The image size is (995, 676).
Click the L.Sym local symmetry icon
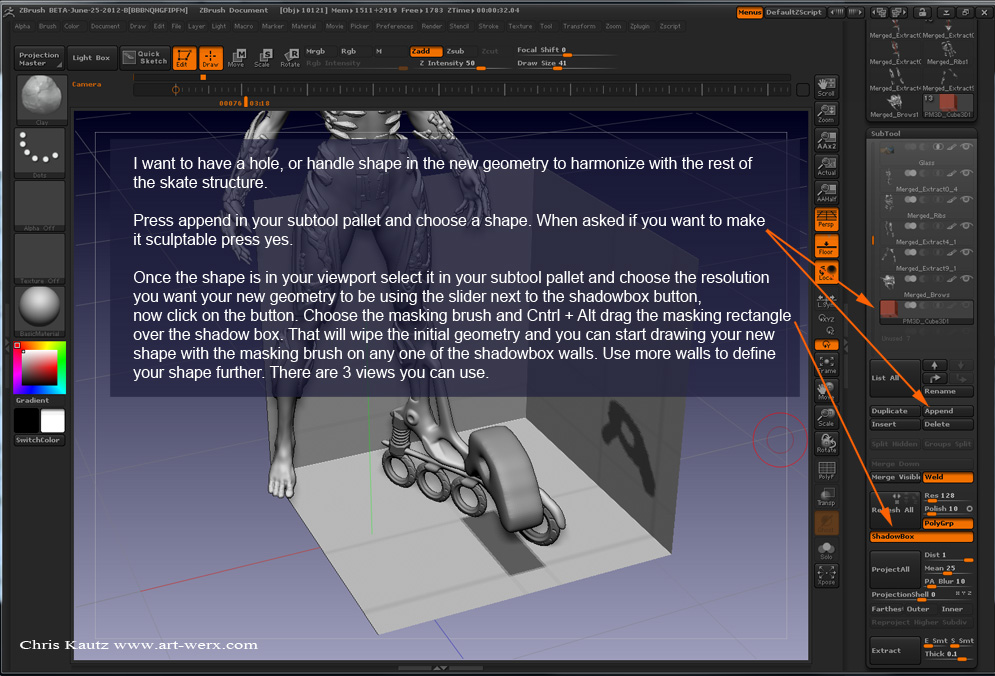tap(826, 301)
